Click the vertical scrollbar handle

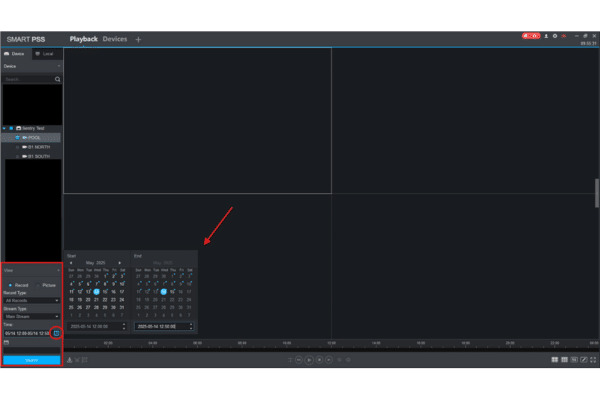[597, 193]
